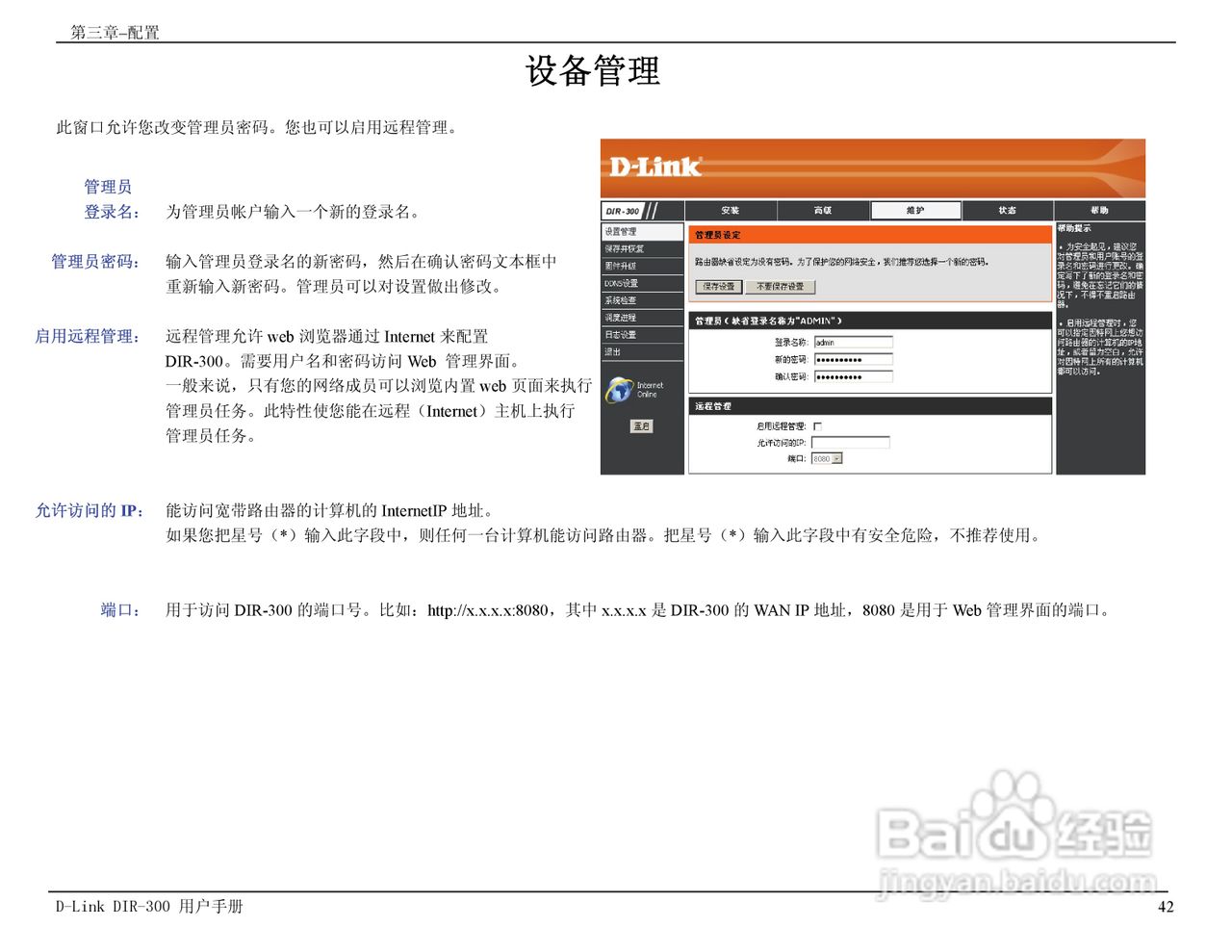The image size is (1232, 952).
Task: Click the 保存设置 button
Action: click(718, 287)
